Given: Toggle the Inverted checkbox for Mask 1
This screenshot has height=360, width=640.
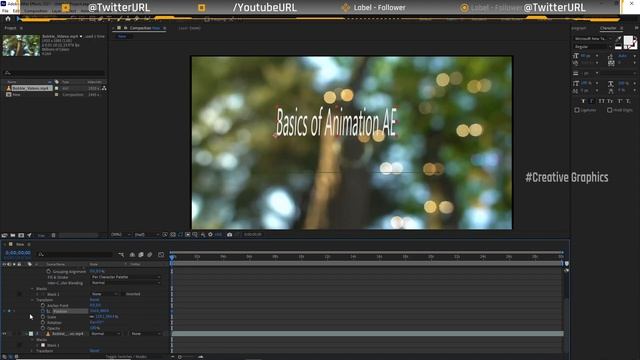Looking at the screenshot, I should click(123, 294).
